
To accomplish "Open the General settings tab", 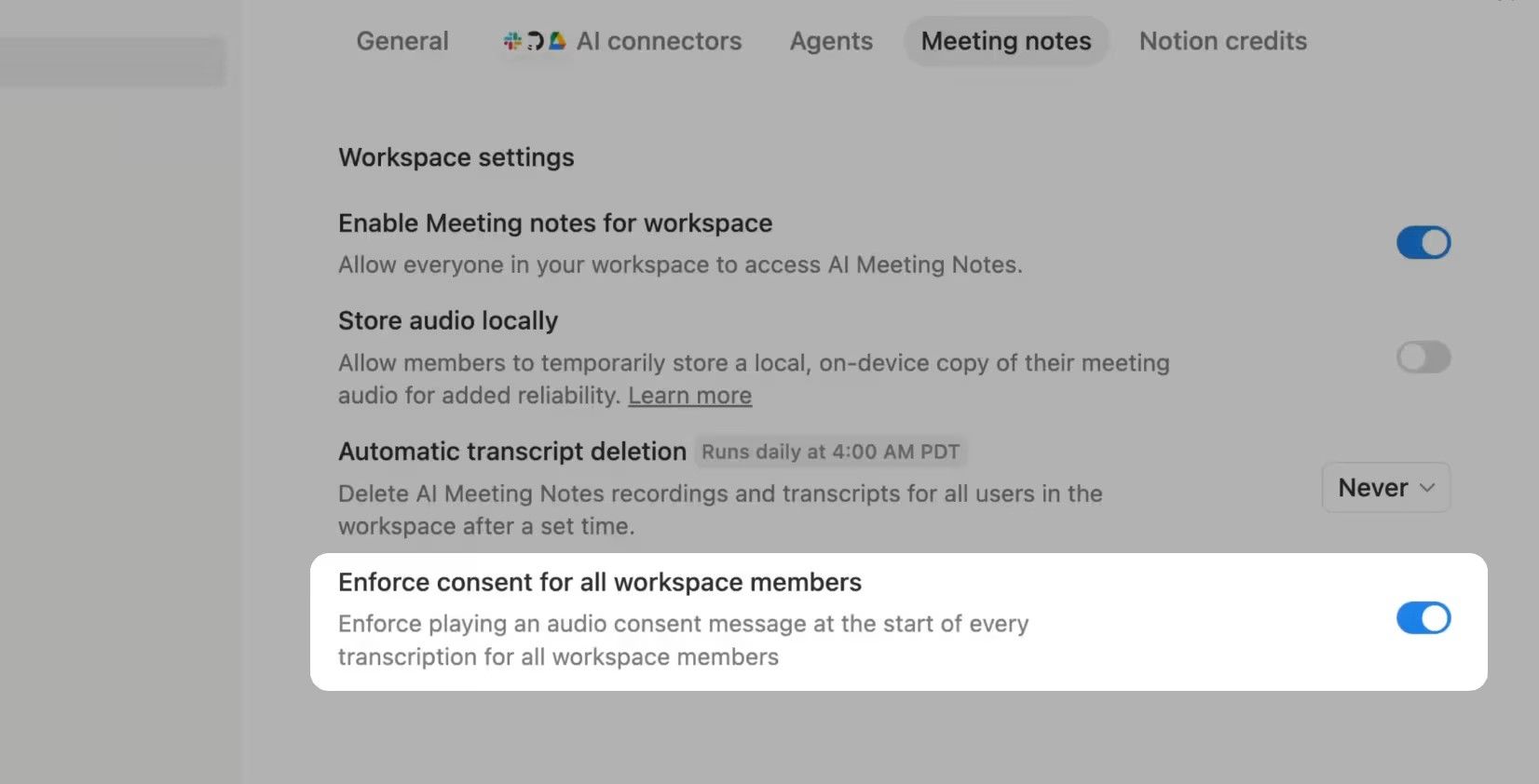I will pyautogui.click(x=402, y=41).
